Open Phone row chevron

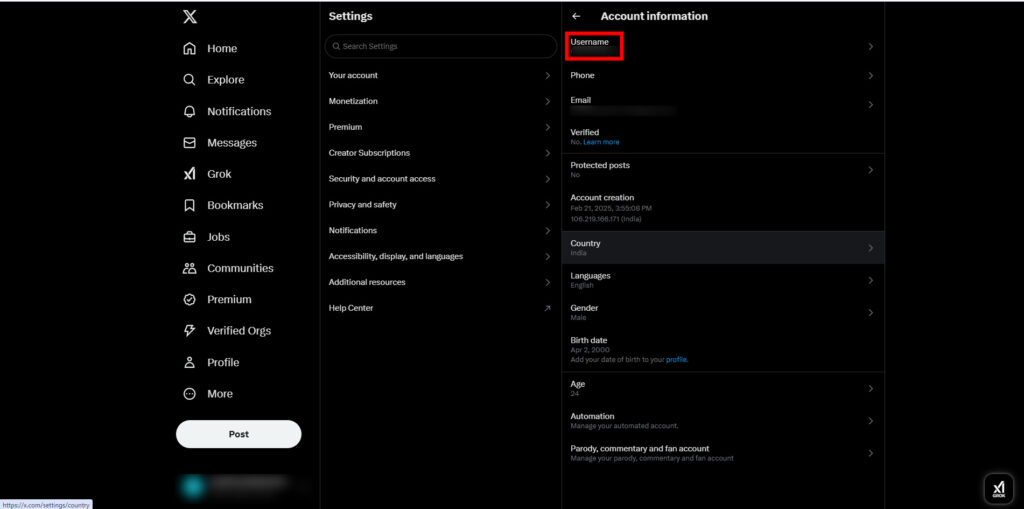[x=871, y=76]
